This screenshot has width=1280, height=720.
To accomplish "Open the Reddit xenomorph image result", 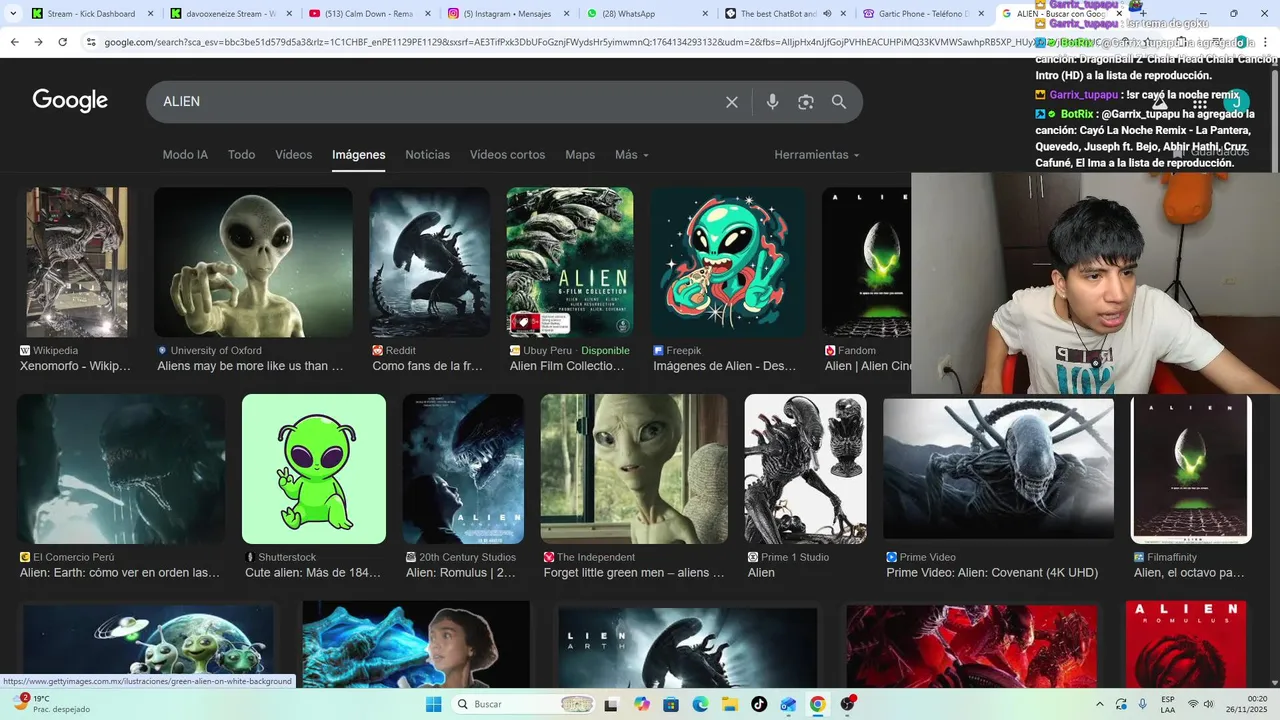I will 430,262.
